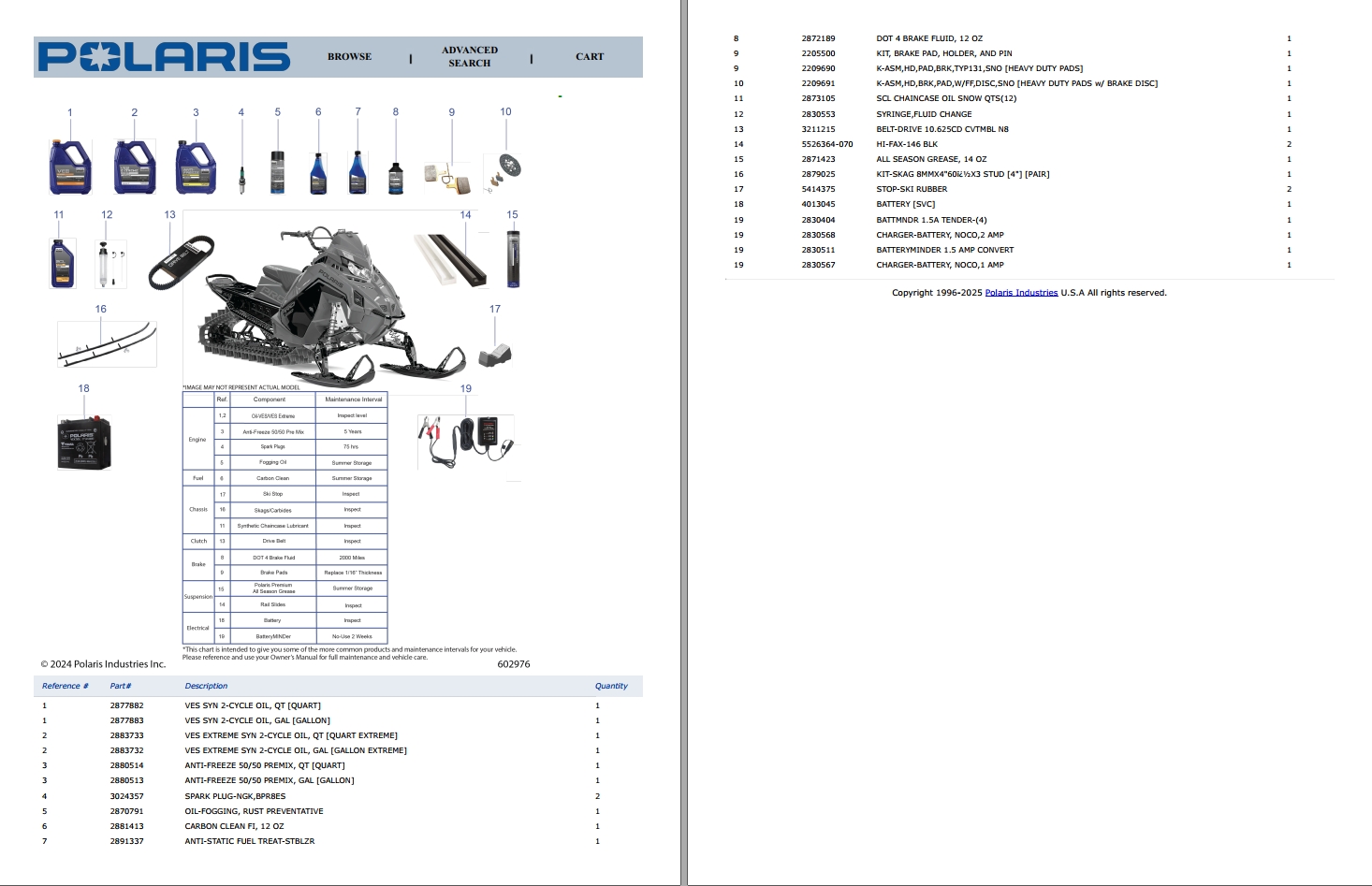Select the fogging oil spray can thumbnail
This screenshot has height=886, width=1372.
click(277, 170)
